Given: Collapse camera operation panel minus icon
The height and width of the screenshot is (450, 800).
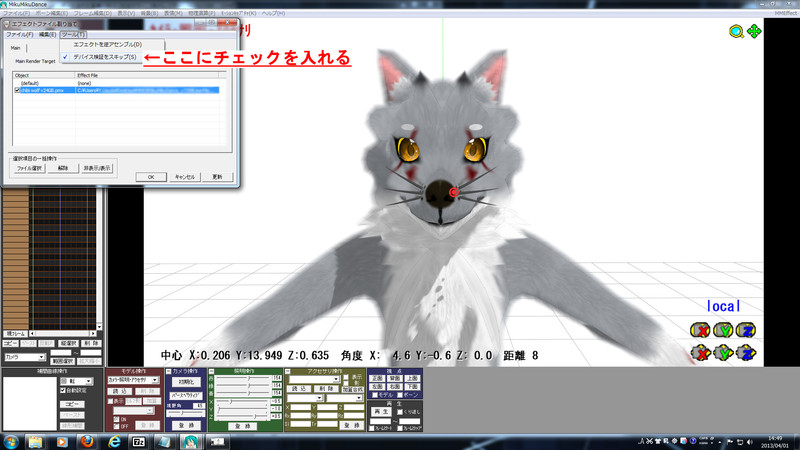Looking at the screenshot, I should click(x=169, y=371).
